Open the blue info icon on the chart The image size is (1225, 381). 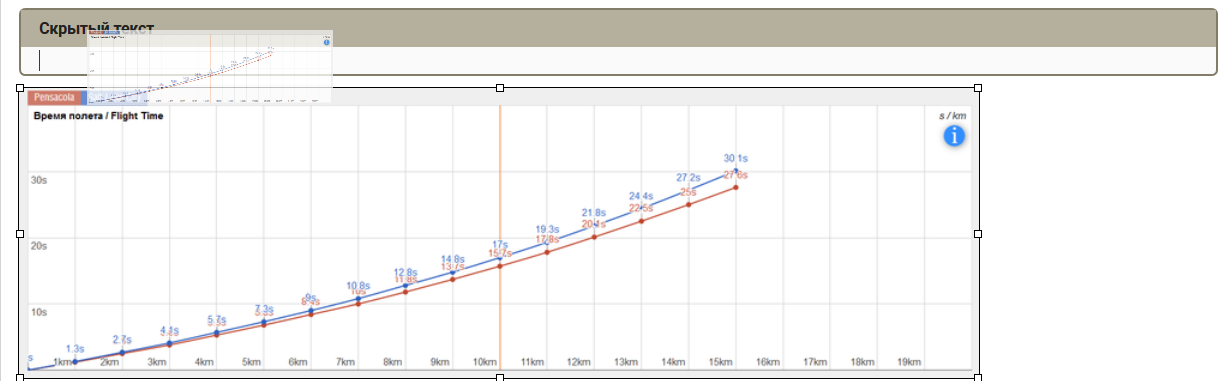coord(954,136)
